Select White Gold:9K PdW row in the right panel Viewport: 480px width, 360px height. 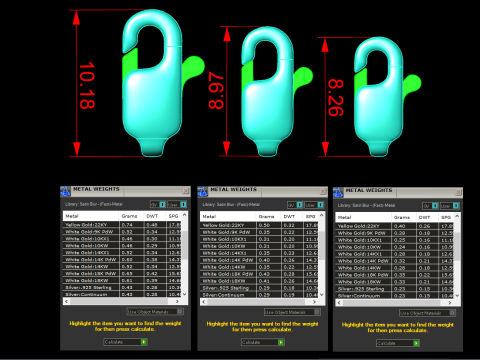[395, 233]
